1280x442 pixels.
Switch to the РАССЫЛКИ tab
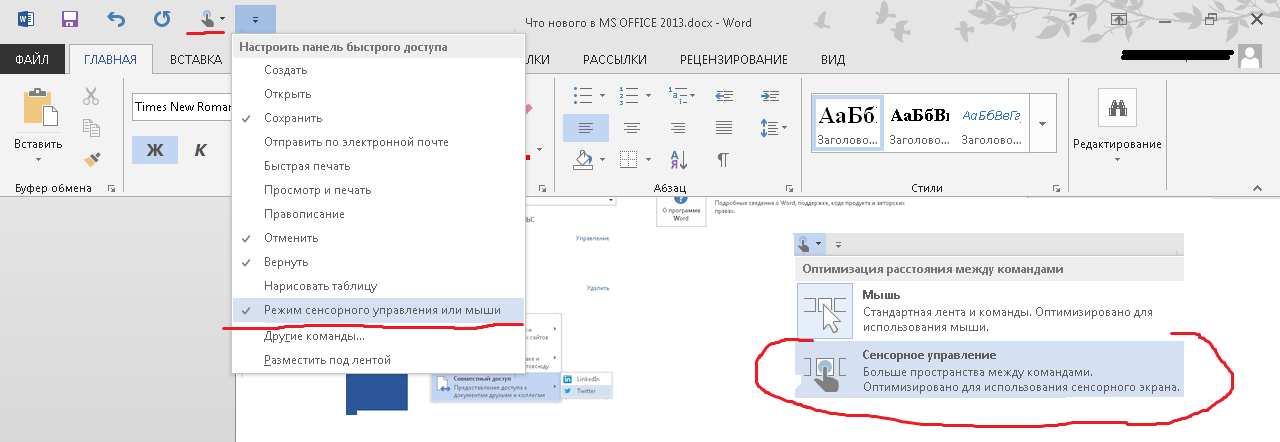[615, 59]
